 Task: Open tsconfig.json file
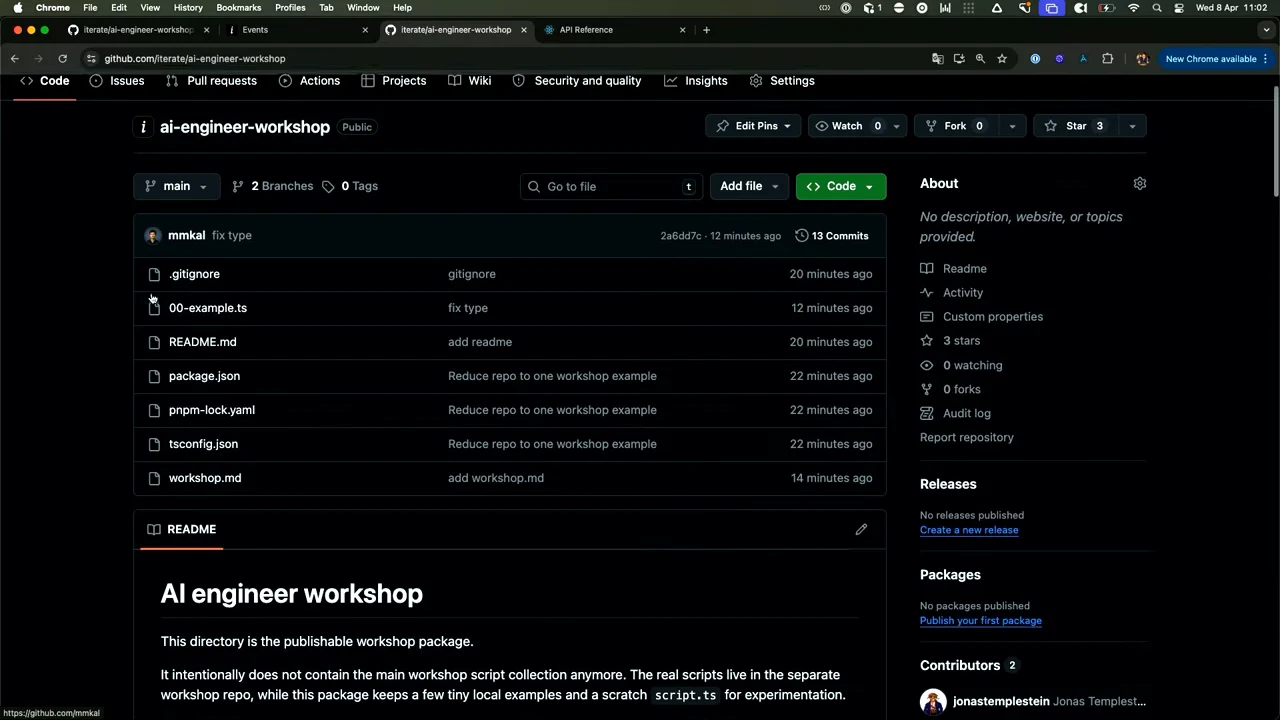click(203, 444)
